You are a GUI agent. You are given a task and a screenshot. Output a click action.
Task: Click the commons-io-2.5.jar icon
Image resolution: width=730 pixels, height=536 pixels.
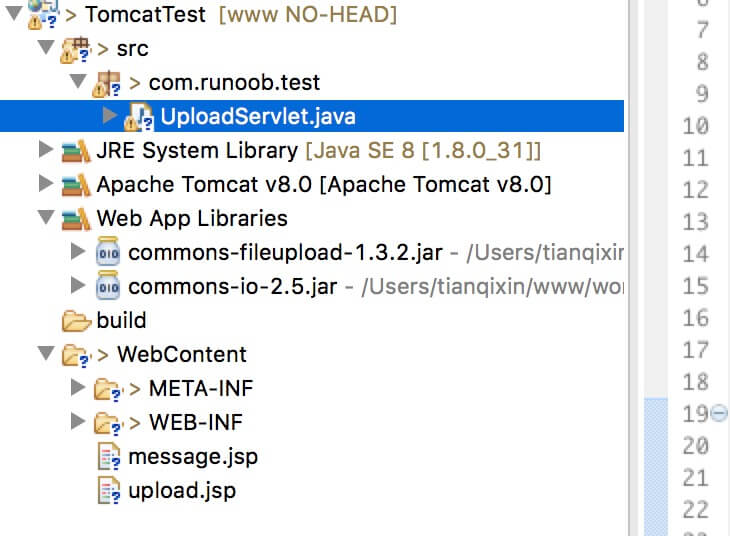[x=108, y=287]
